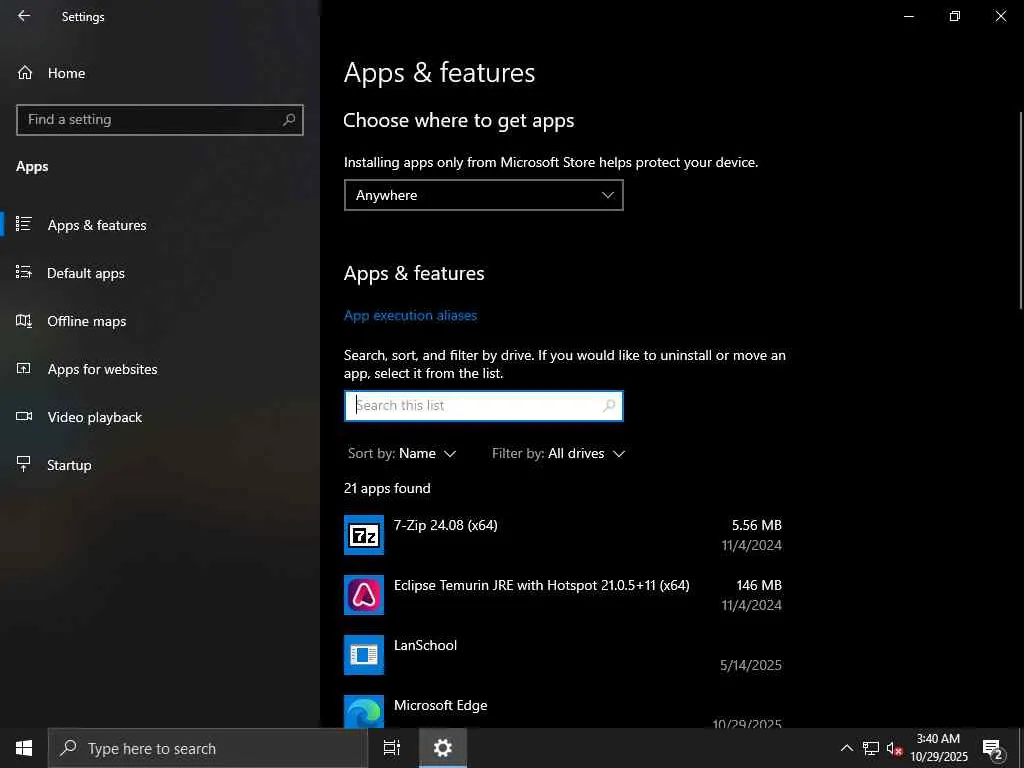The width and height of the screenshot is (1024, 768).
Task: Open Video playback settings
Action: (x=94, y=417)
